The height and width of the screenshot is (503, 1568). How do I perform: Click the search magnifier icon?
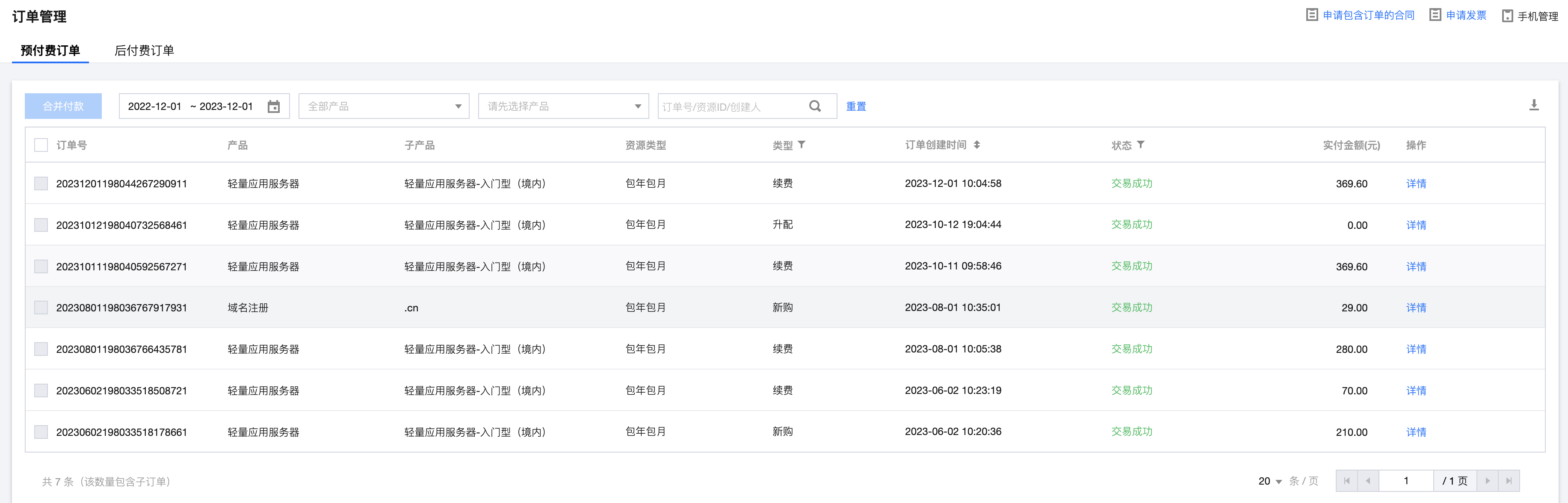click(815, 107)
